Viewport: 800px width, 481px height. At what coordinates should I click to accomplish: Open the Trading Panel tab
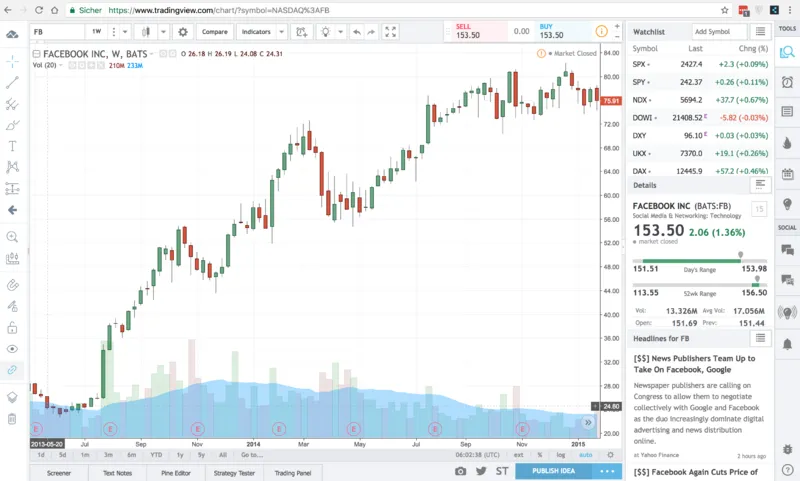pyautogui.click(x=293, y=473)
